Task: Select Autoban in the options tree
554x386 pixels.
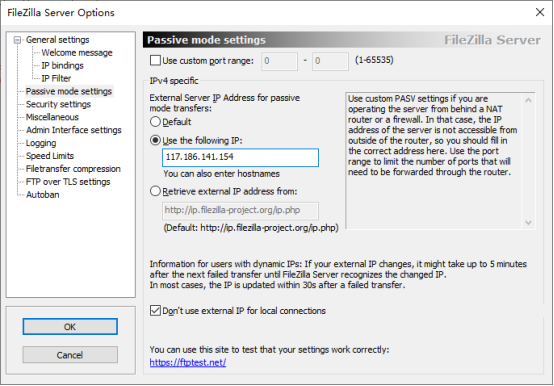Action: 42,195
